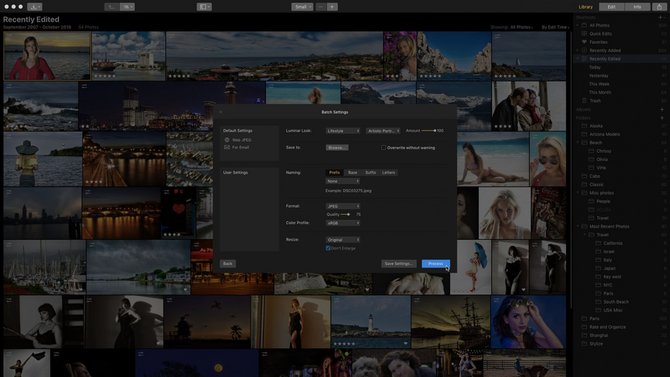Switch to the Suffix naming tab
The image size is (670, 377).
pos(370,173)
